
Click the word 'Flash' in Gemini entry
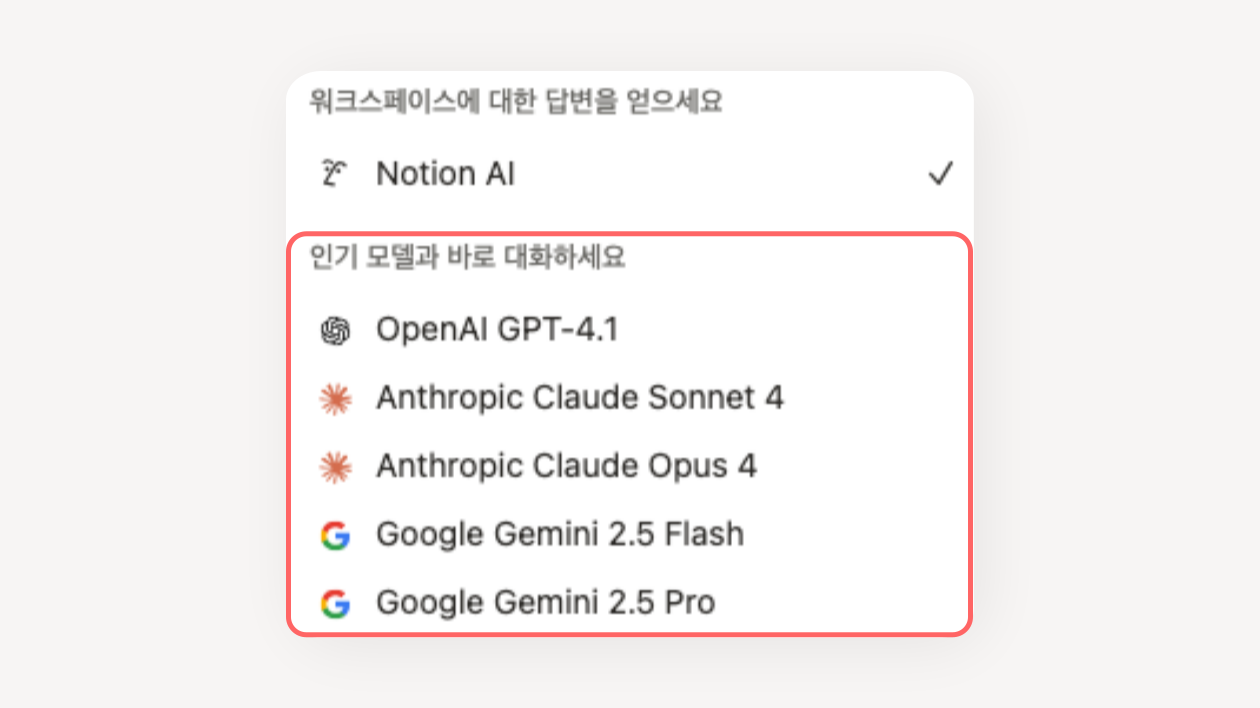[703, 534]
